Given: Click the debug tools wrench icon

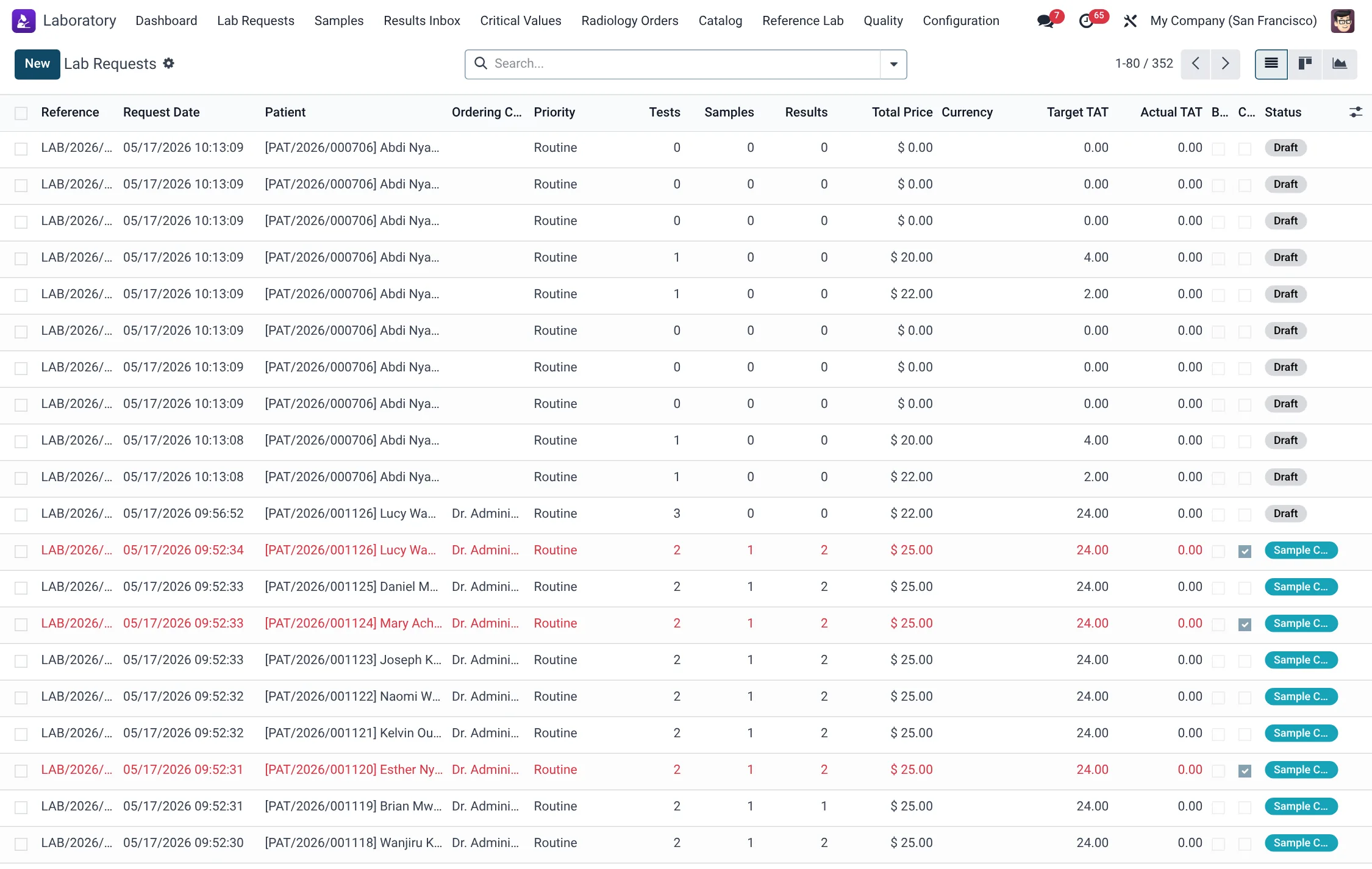Looking at the screenshot, I should pos(1130,21).
